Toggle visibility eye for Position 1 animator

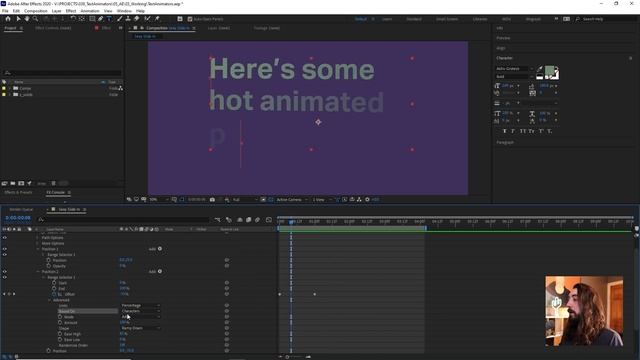pos(4,249)
